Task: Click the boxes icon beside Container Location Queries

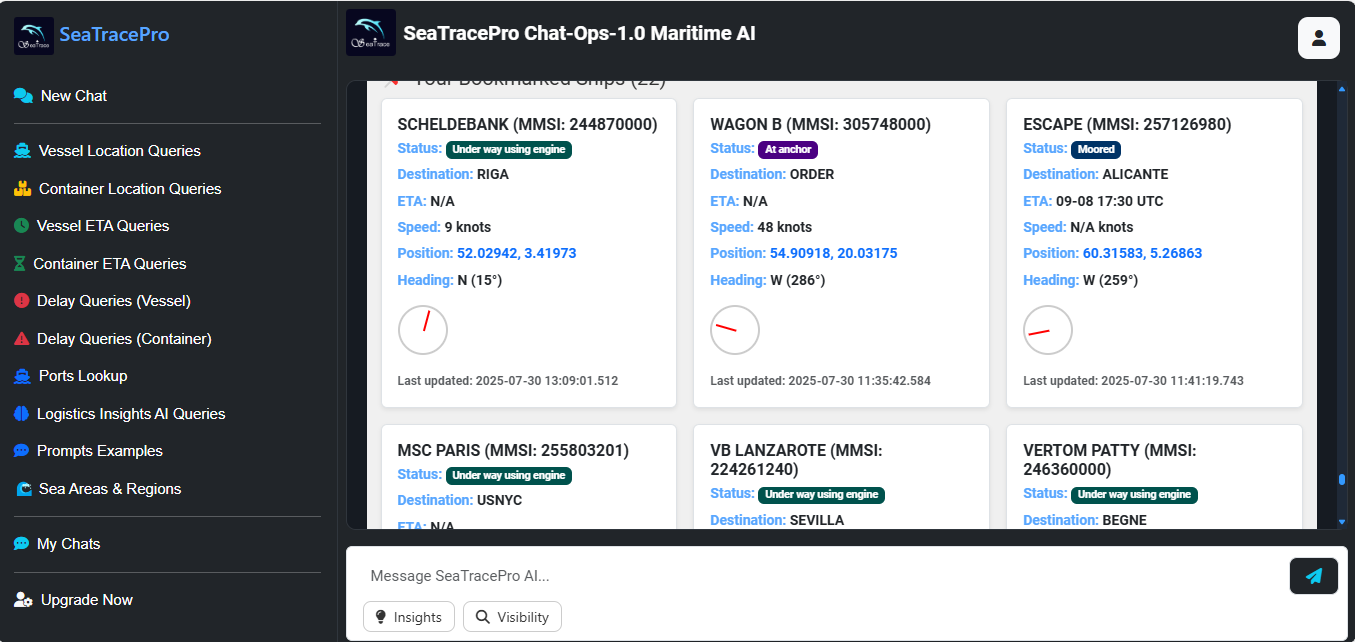Action: [x=23, y=189]
